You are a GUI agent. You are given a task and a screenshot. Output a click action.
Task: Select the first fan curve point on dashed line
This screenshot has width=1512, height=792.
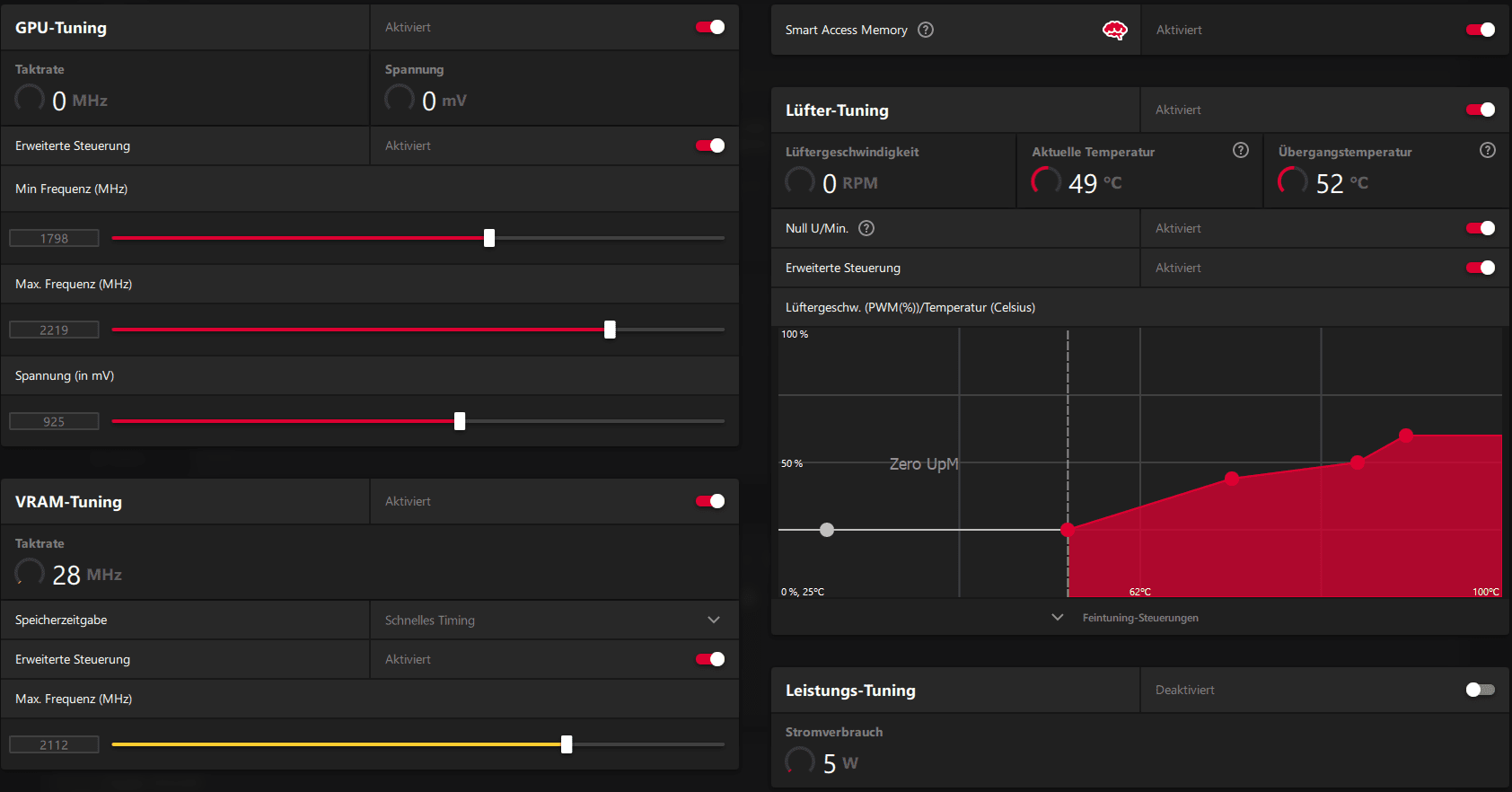(x=1068, y=530)
